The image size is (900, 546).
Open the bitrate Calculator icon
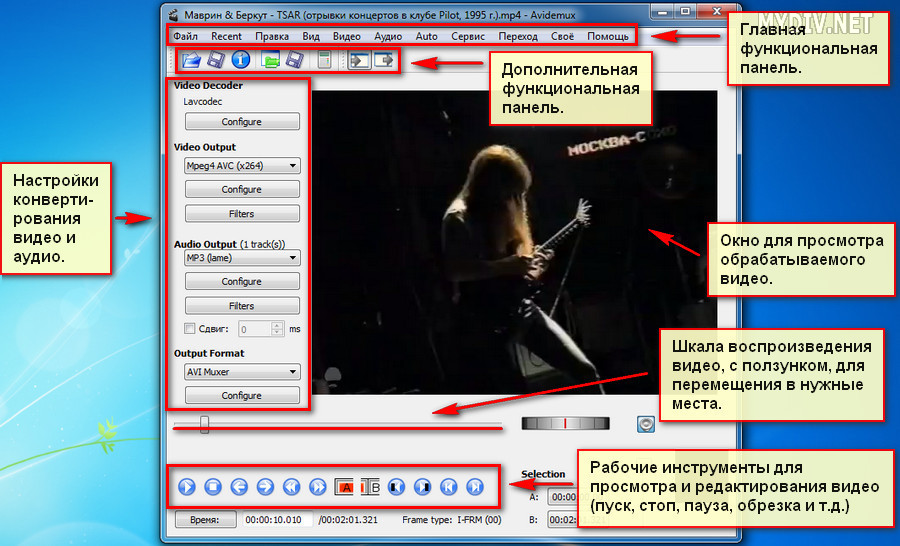coord(324,60)
